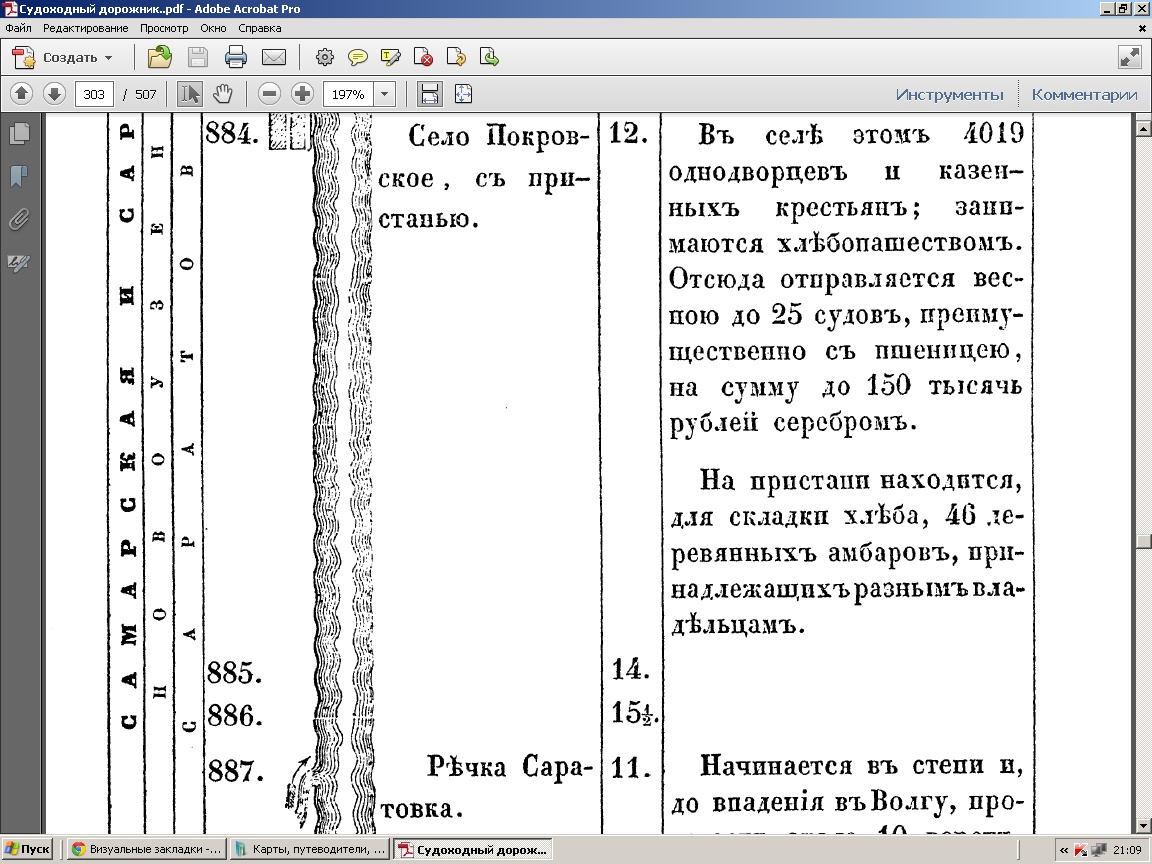Toggle fit one full page icon

tap(463, 93)
